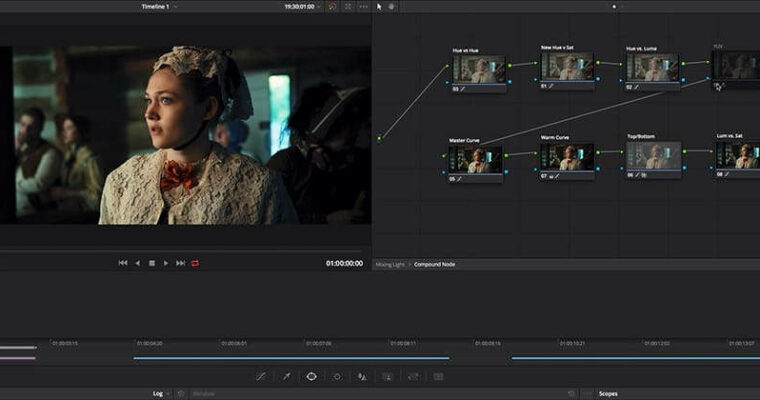The image size is (760, 400).
Task: Click the Mixing Light breadcrumb
Action: tap(390, 265)
